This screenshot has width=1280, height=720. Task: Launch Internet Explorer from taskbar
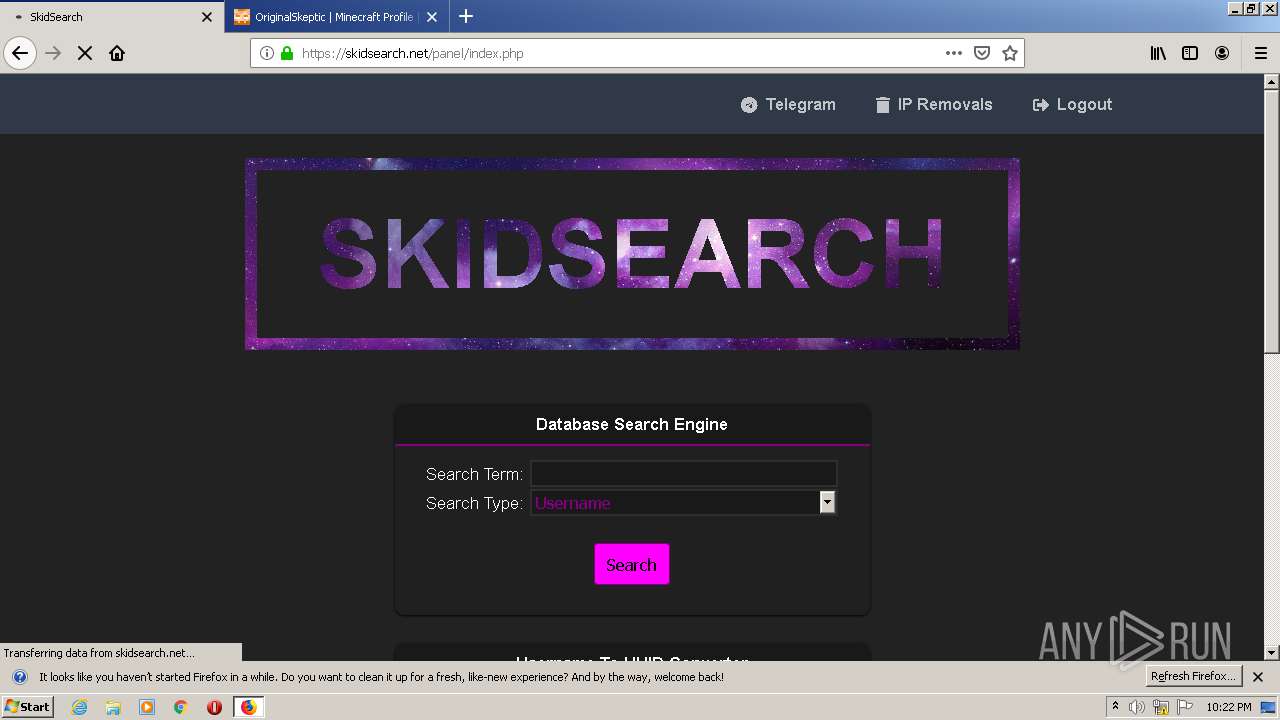(x=79, y=707)
